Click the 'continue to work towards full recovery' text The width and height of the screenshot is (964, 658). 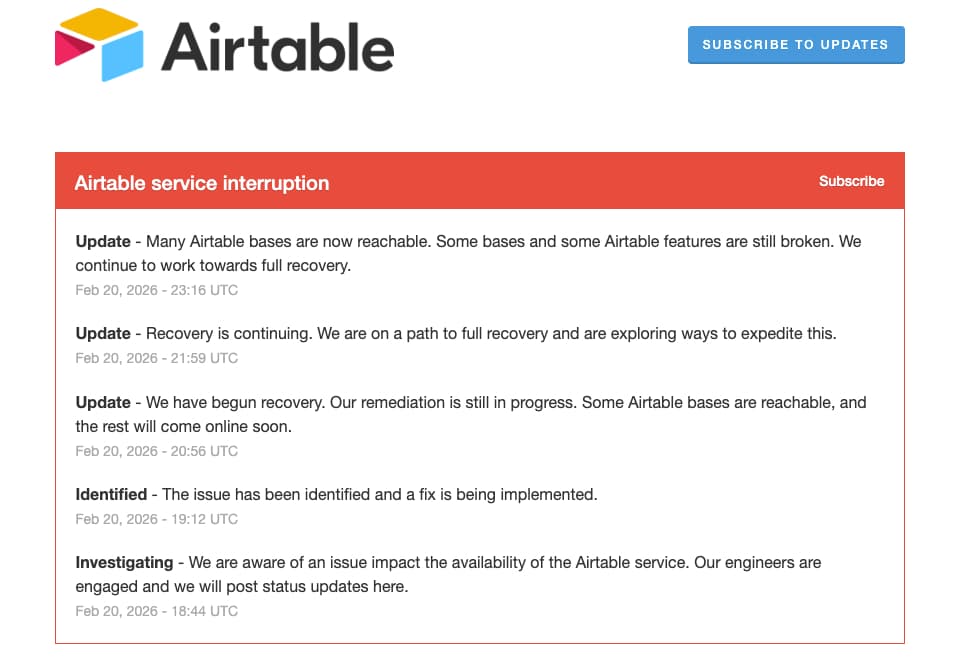[213, 266]
